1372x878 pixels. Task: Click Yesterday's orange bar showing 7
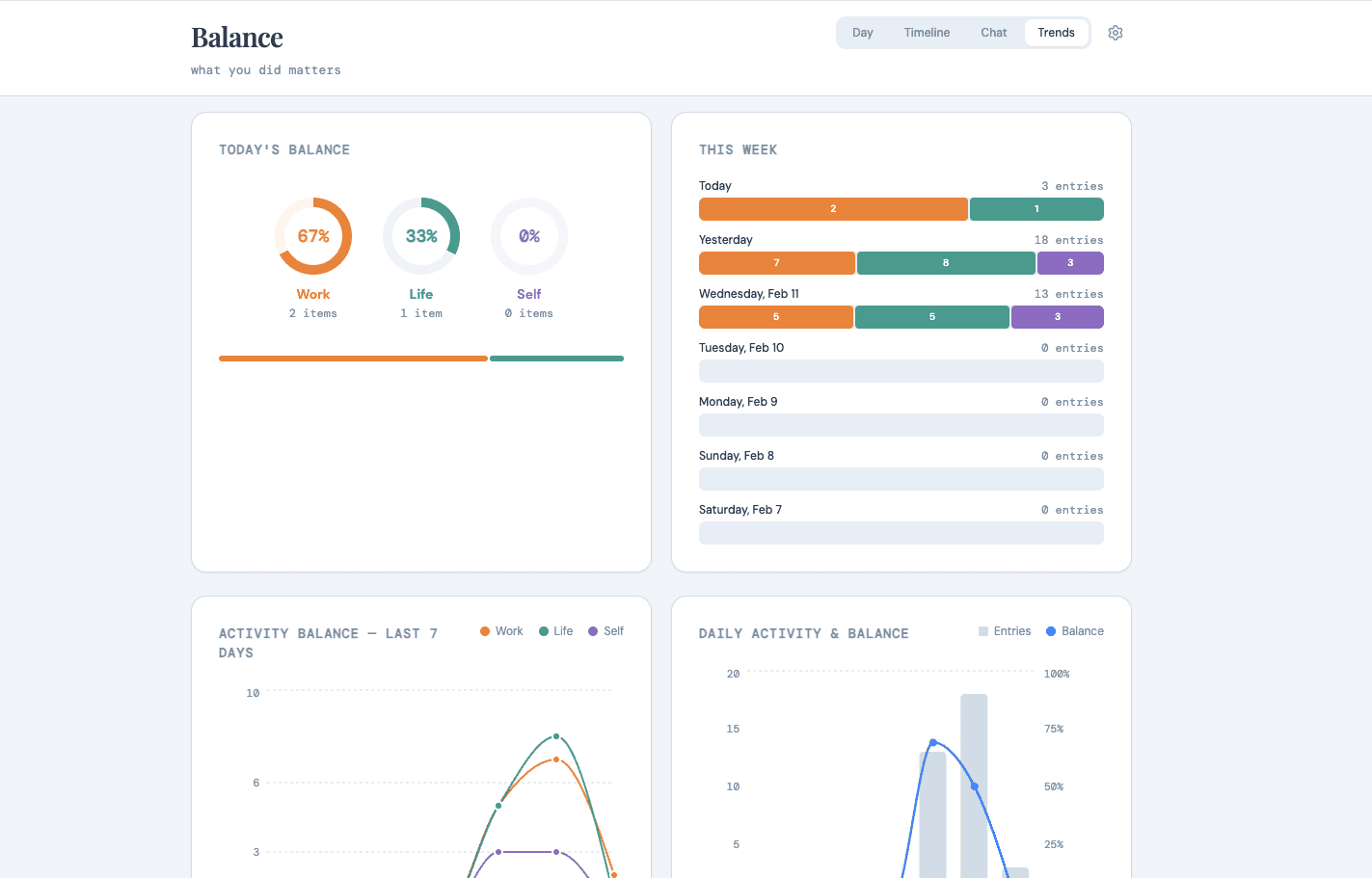(777, 263)
